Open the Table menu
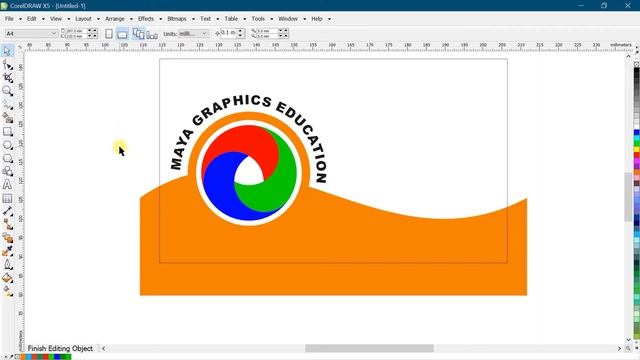The image size is (640, 360). 231,19
